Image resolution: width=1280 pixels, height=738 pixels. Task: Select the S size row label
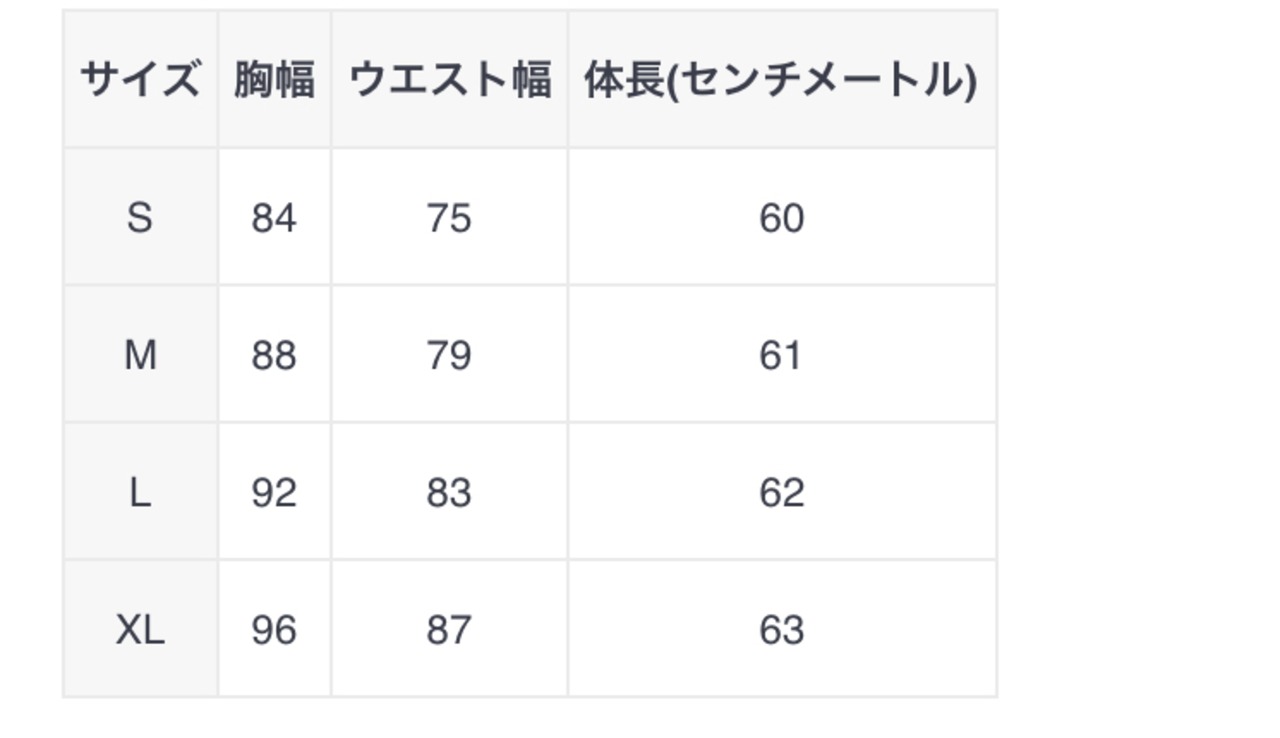point(140,217)
